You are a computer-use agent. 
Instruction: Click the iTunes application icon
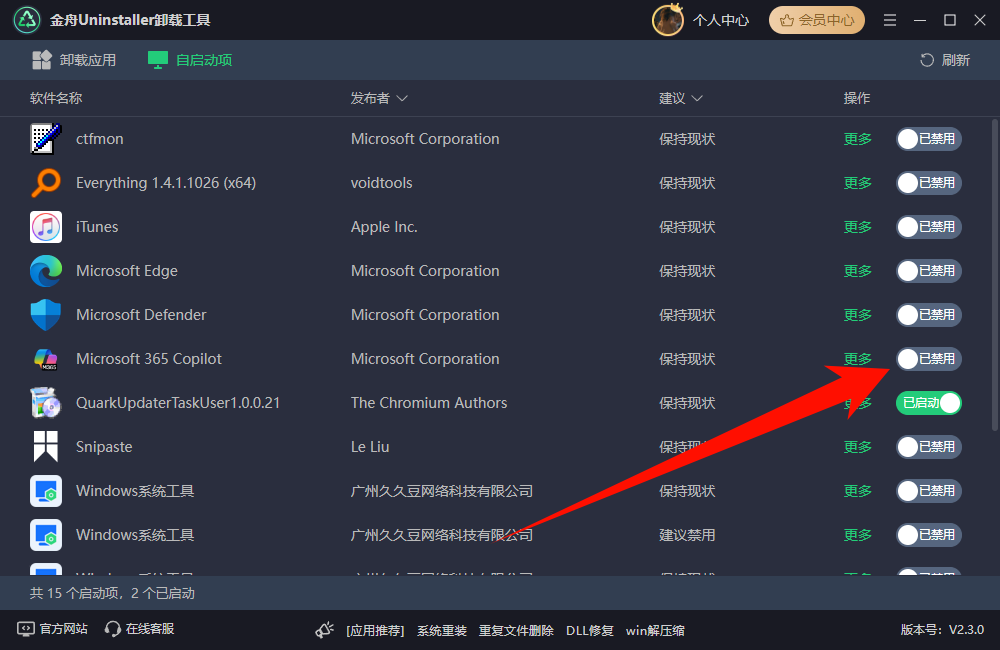coord(45,227)
